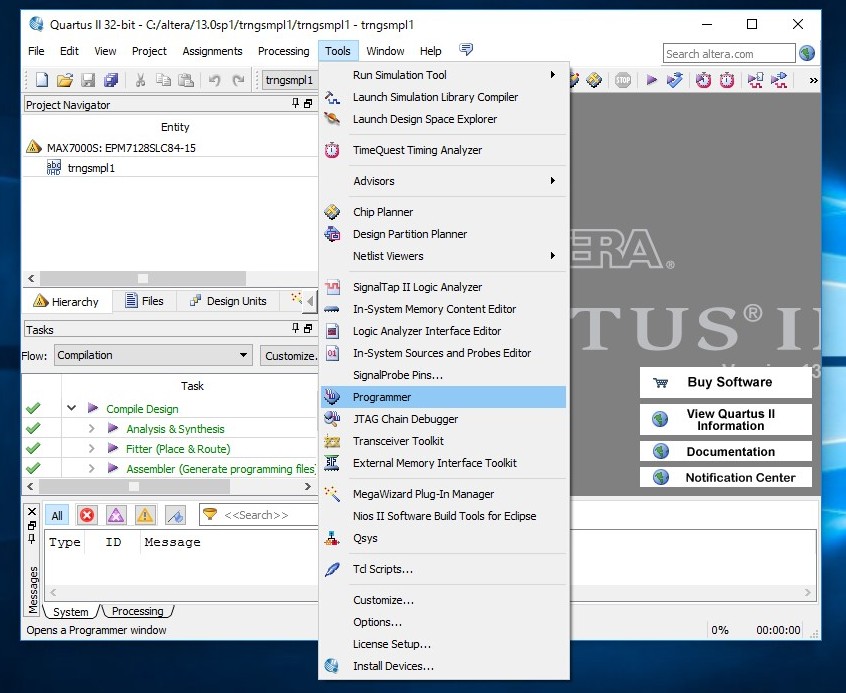This screenshot has width=846, height=693.
Task: Float the Messages panel
Action: pos(32,525)
